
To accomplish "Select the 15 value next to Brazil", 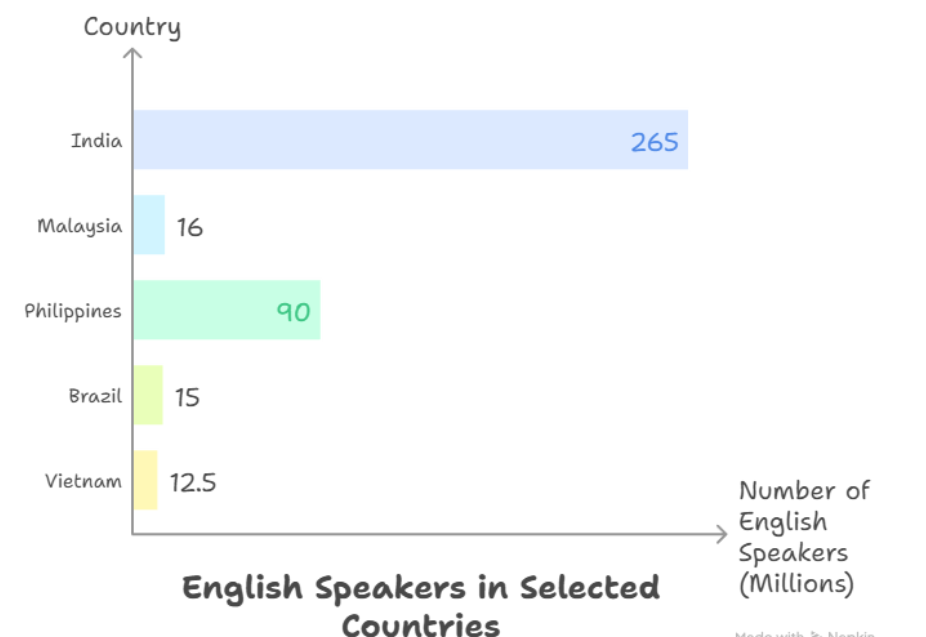I will 187,397.
